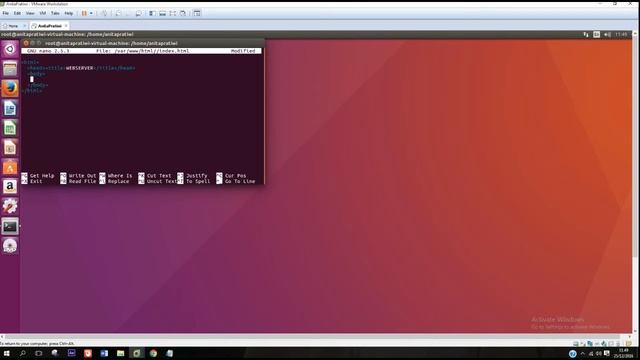Open the VMware View menu
Screen dimensions: 640x360
(x=30, y=13)
